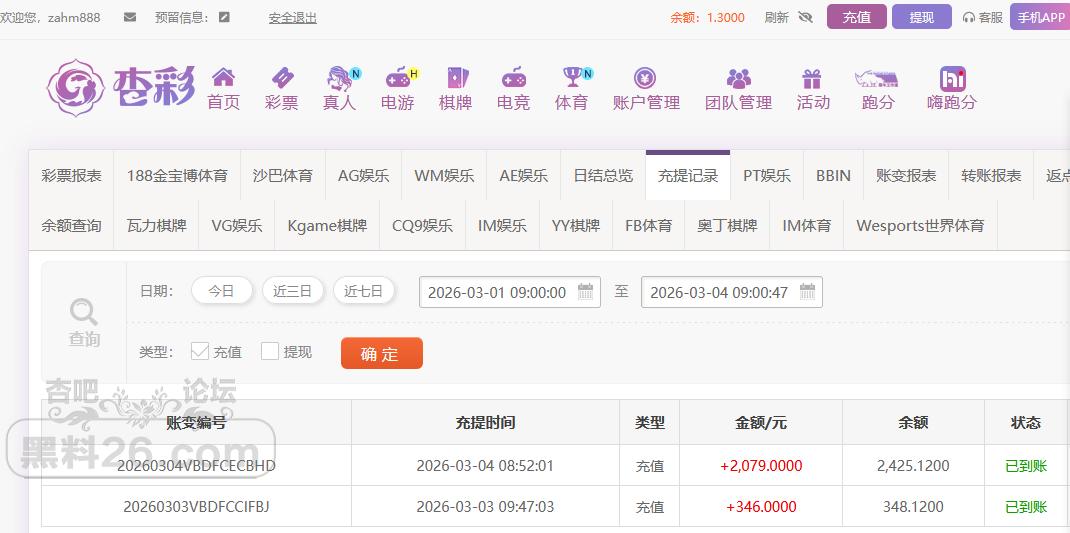
Task: Switch to IM体育 tab
Action: pos(807,225)
